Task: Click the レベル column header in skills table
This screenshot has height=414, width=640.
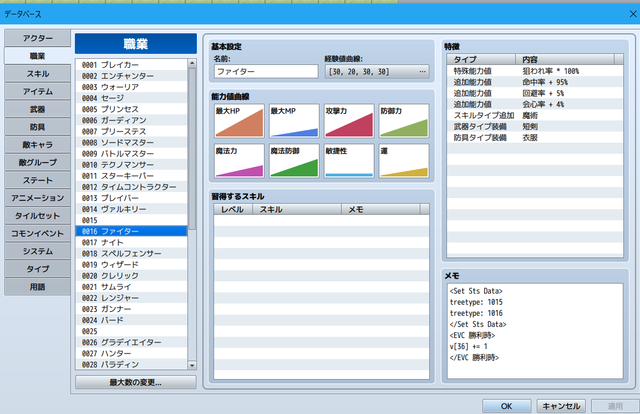Action: coord(233,209)
